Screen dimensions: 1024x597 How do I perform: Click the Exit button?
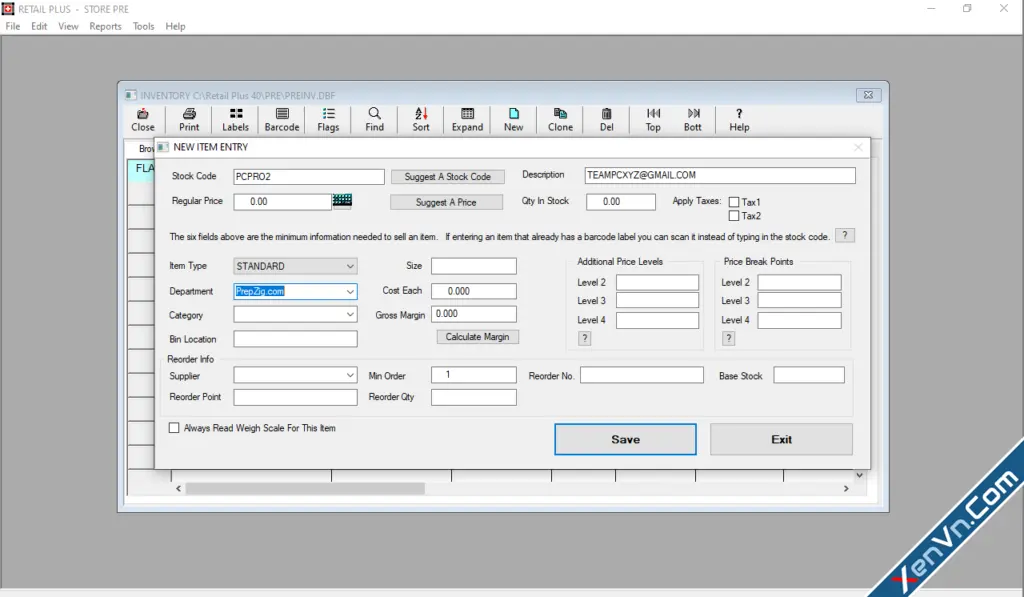pos(781,439)
